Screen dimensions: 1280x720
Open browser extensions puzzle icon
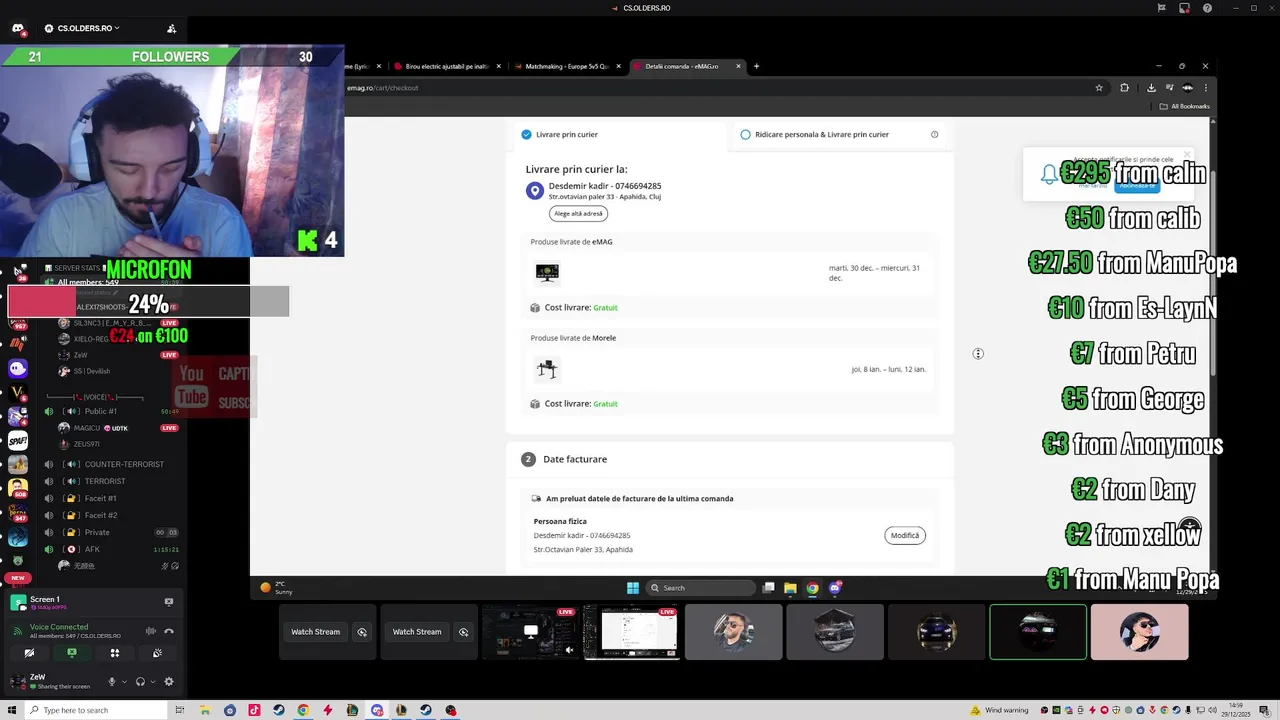pyautogui.click(x=1124, y=88)
